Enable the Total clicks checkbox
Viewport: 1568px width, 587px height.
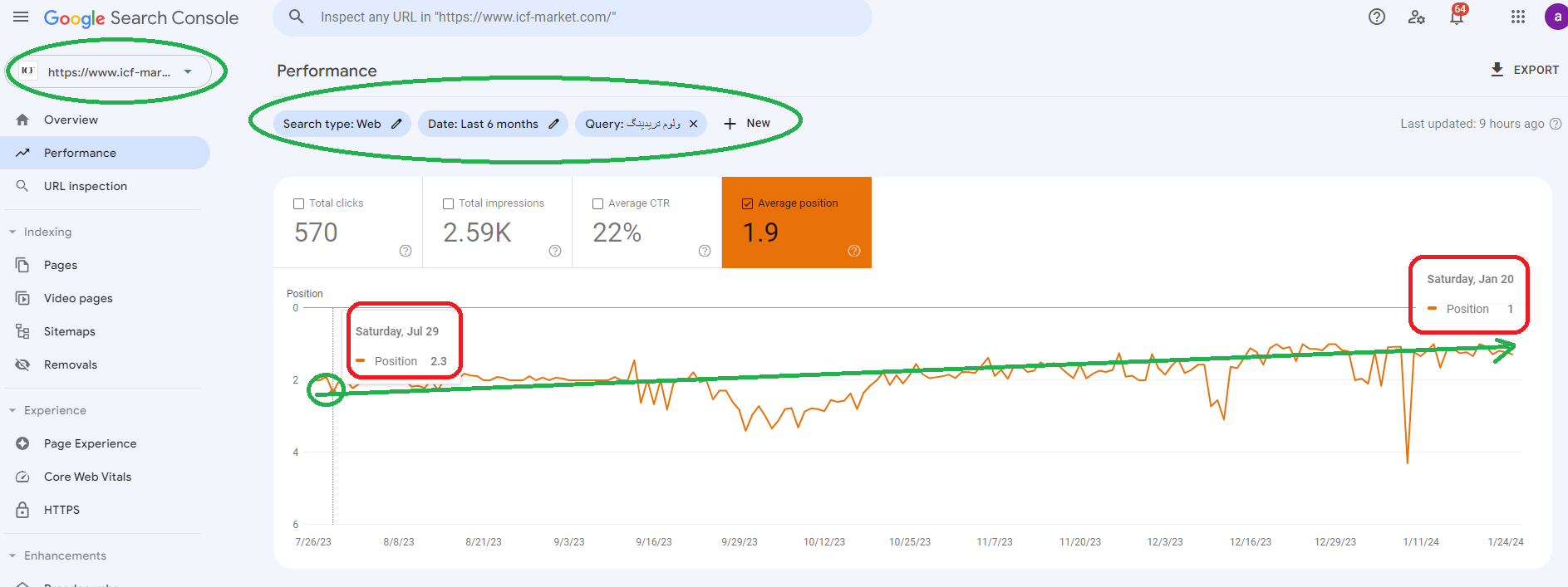click(299, 203)
